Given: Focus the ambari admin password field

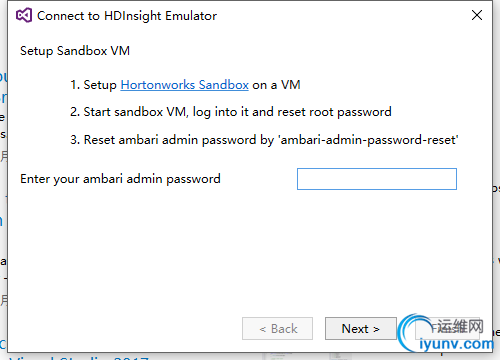Looking at the screenshot, I should coord(377,179).
